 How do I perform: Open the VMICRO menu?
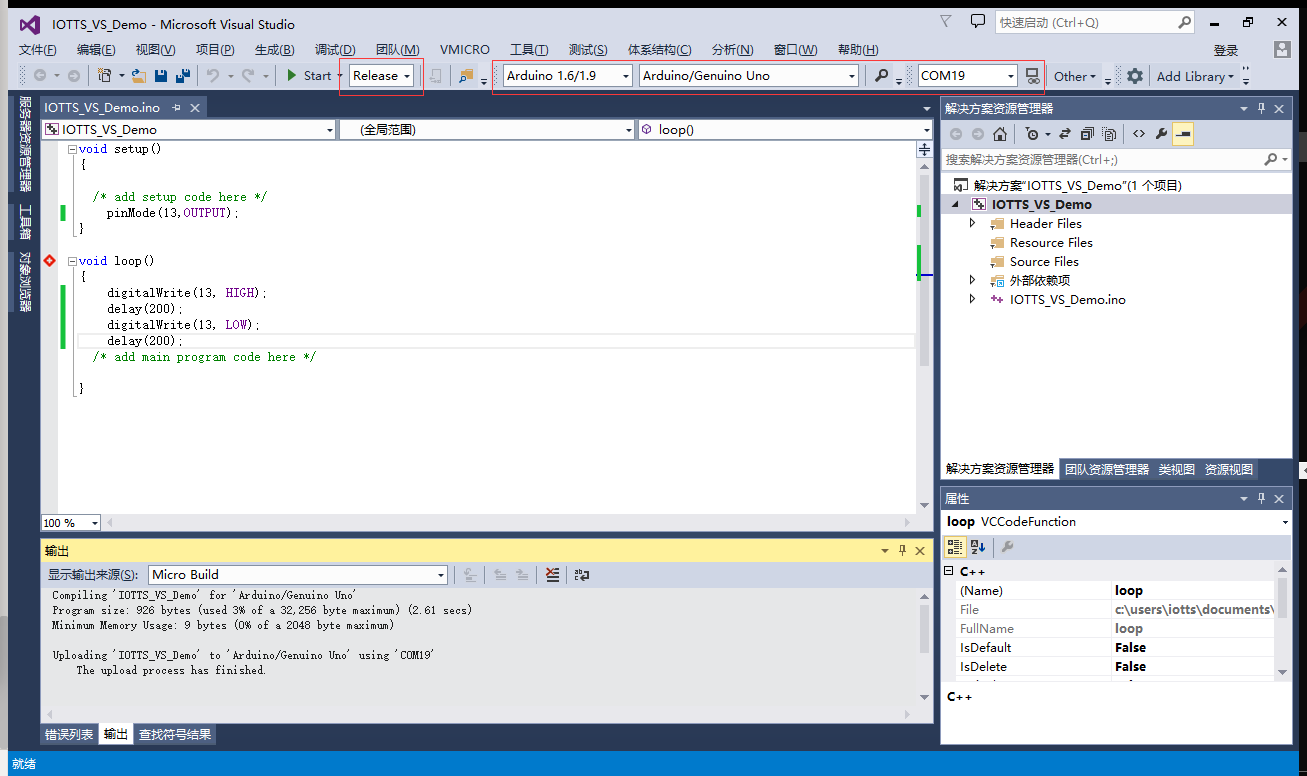tap(465, 50)
